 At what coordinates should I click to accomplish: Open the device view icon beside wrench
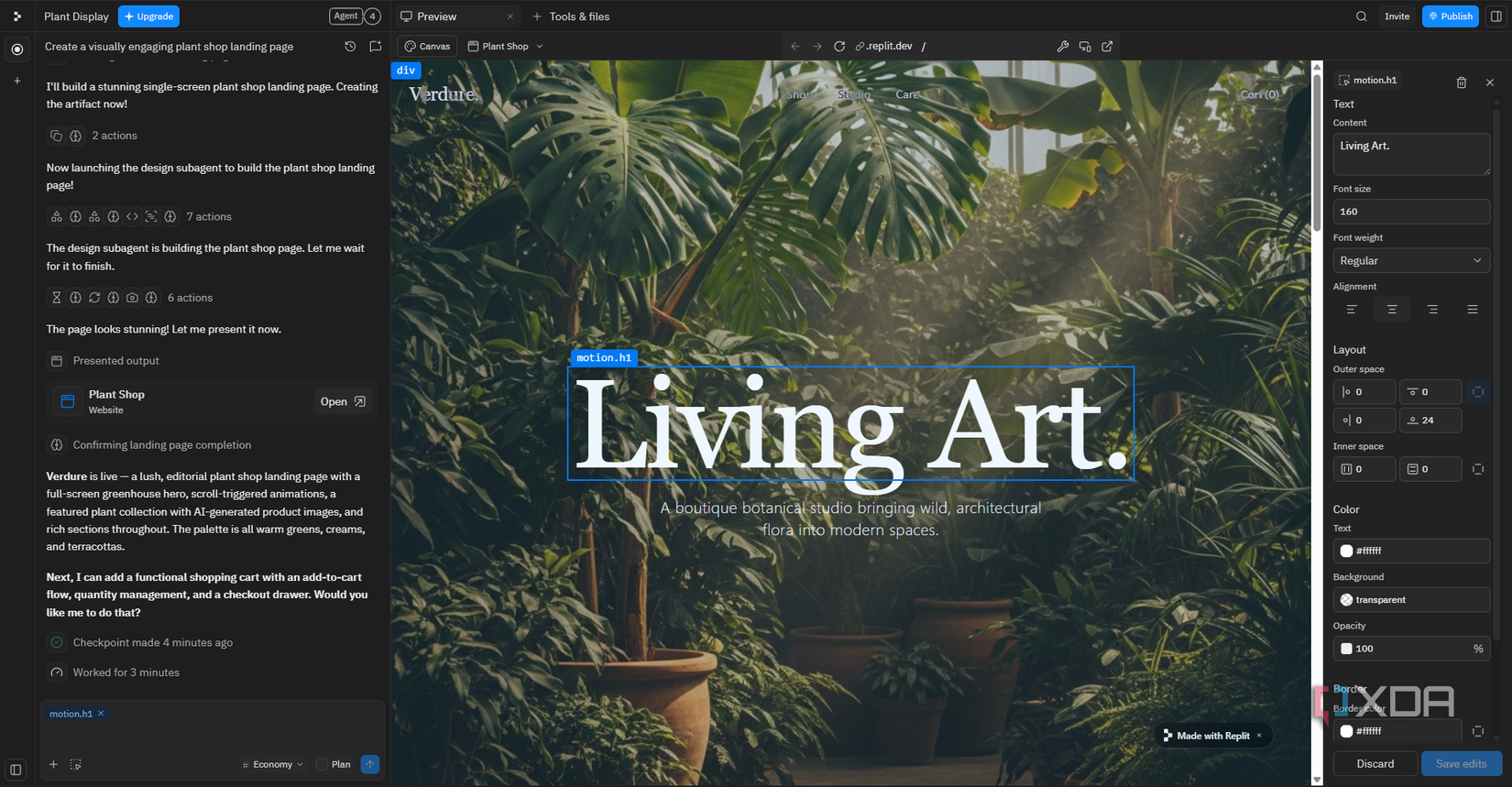coord(1085,46)
